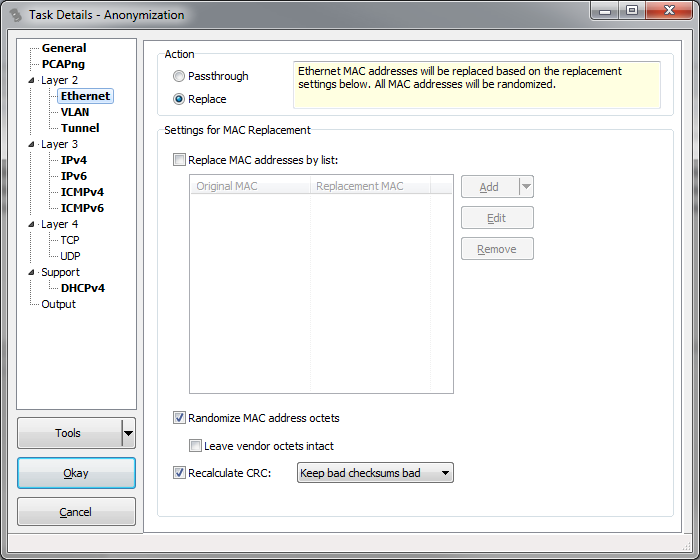Open the Tools button dropdown arrow
700x560 pixels.
[129, 433]
